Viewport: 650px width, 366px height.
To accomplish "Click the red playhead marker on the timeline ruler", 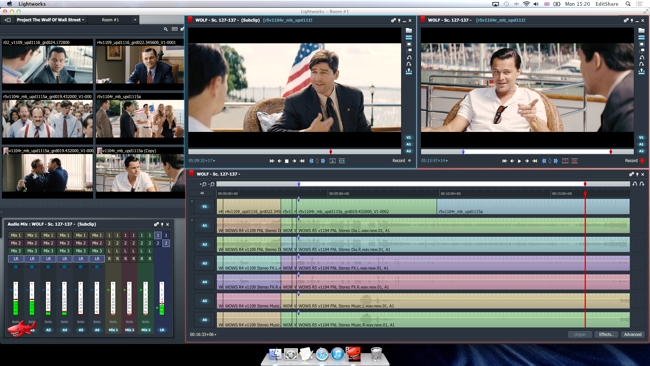I will (x=585, y=194).
